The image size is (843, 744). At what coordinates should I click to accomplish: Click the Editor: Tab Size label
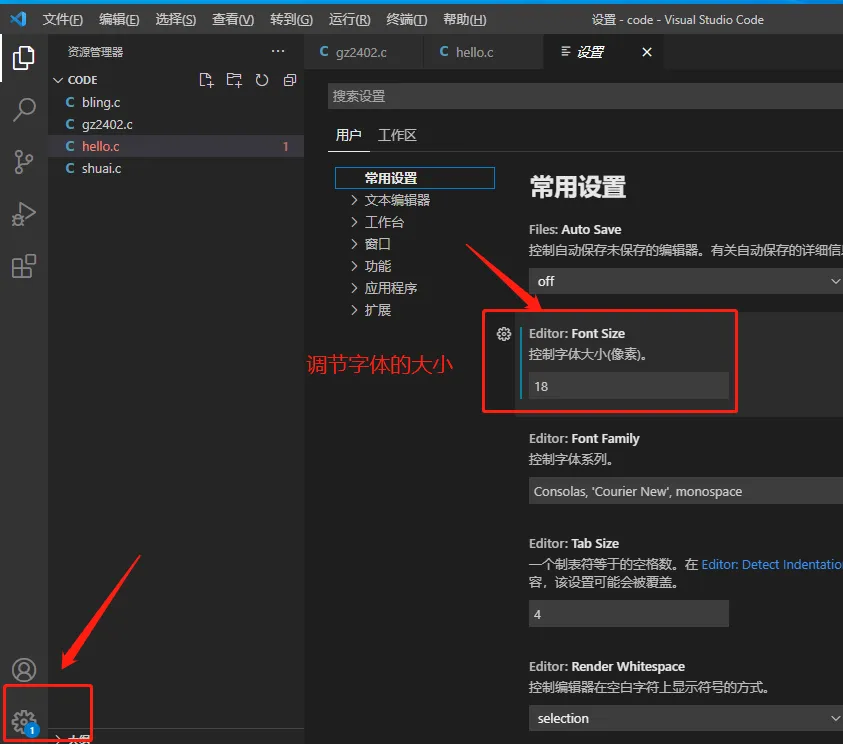coord(574,543)
